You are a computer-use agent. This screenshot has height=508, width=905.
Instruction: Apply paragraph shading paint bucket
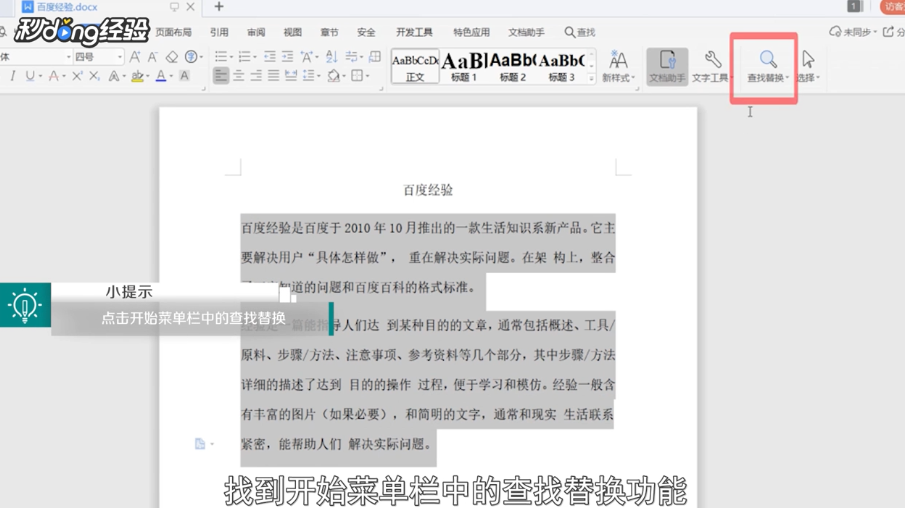tap(333, 76)
